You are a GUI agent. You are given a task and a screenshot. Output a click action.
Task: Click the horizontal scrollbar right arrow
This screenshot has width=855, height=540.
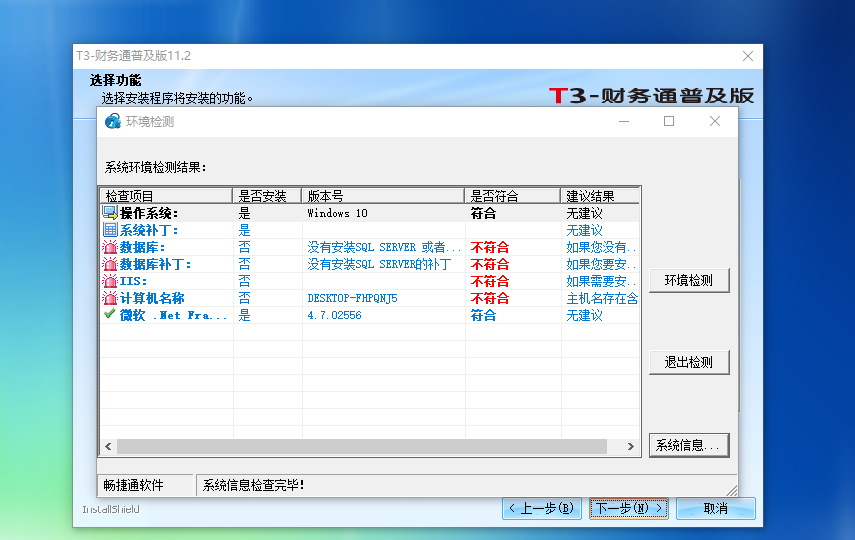point(631,446)
